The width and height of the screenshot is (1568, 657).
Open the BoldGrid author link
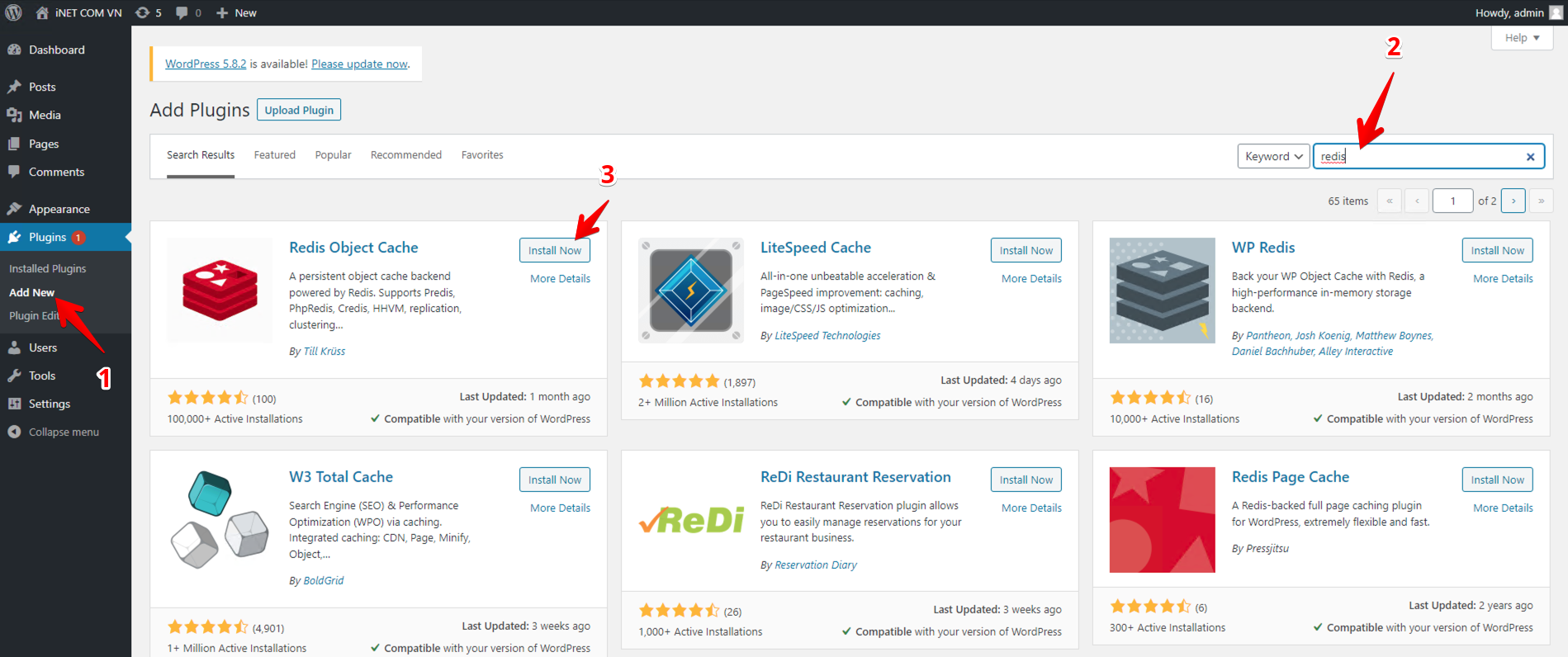(324, 581)
